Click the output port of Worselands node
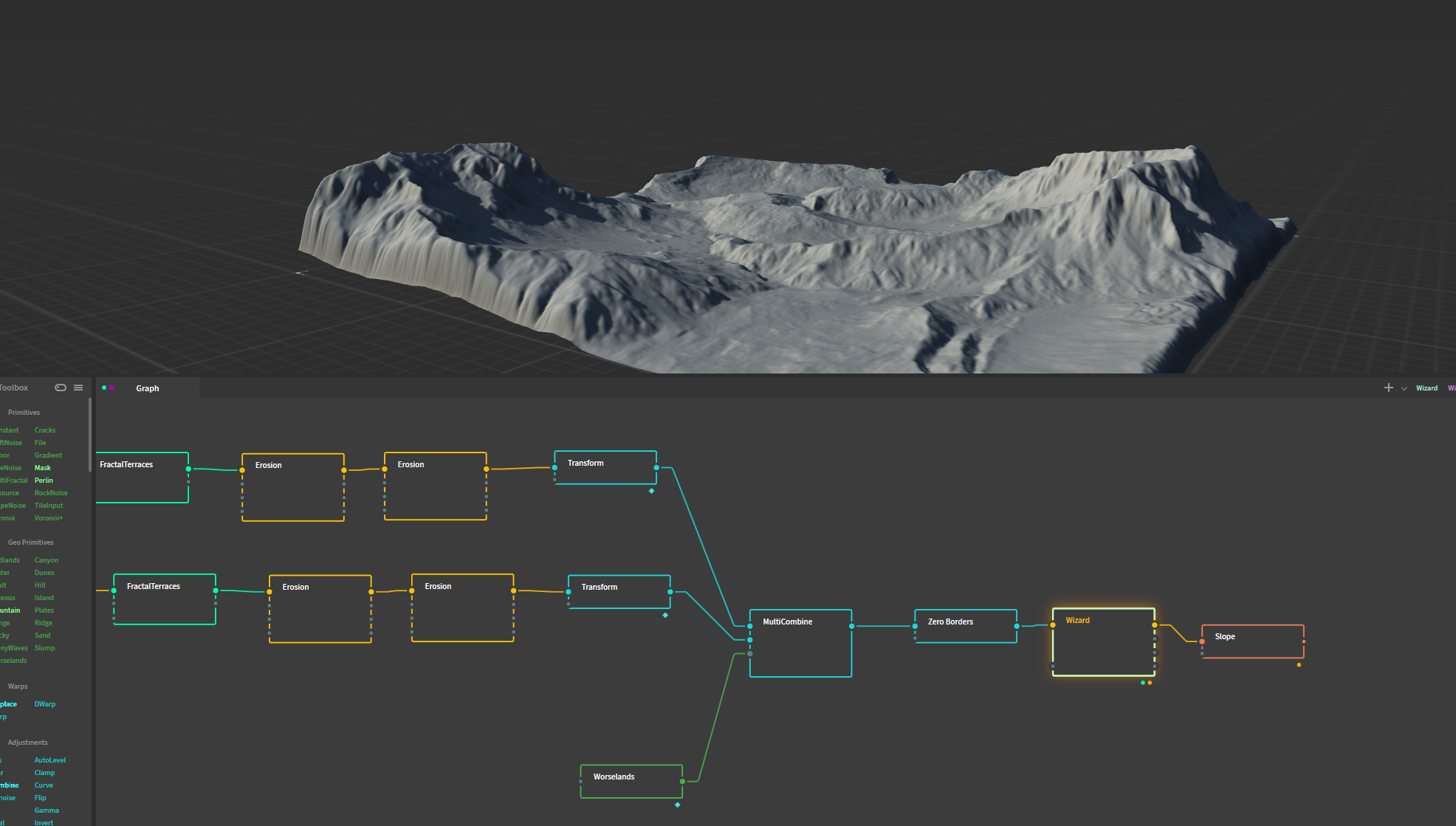 (682, 781)
